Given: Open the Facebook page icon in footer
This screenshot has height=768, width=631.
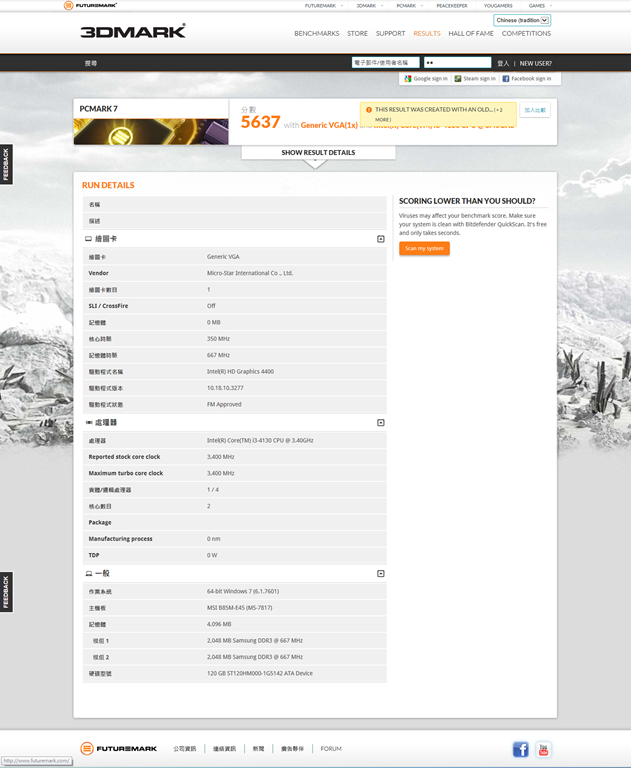Looking at the screenshot, I should (x=520, y=749).
